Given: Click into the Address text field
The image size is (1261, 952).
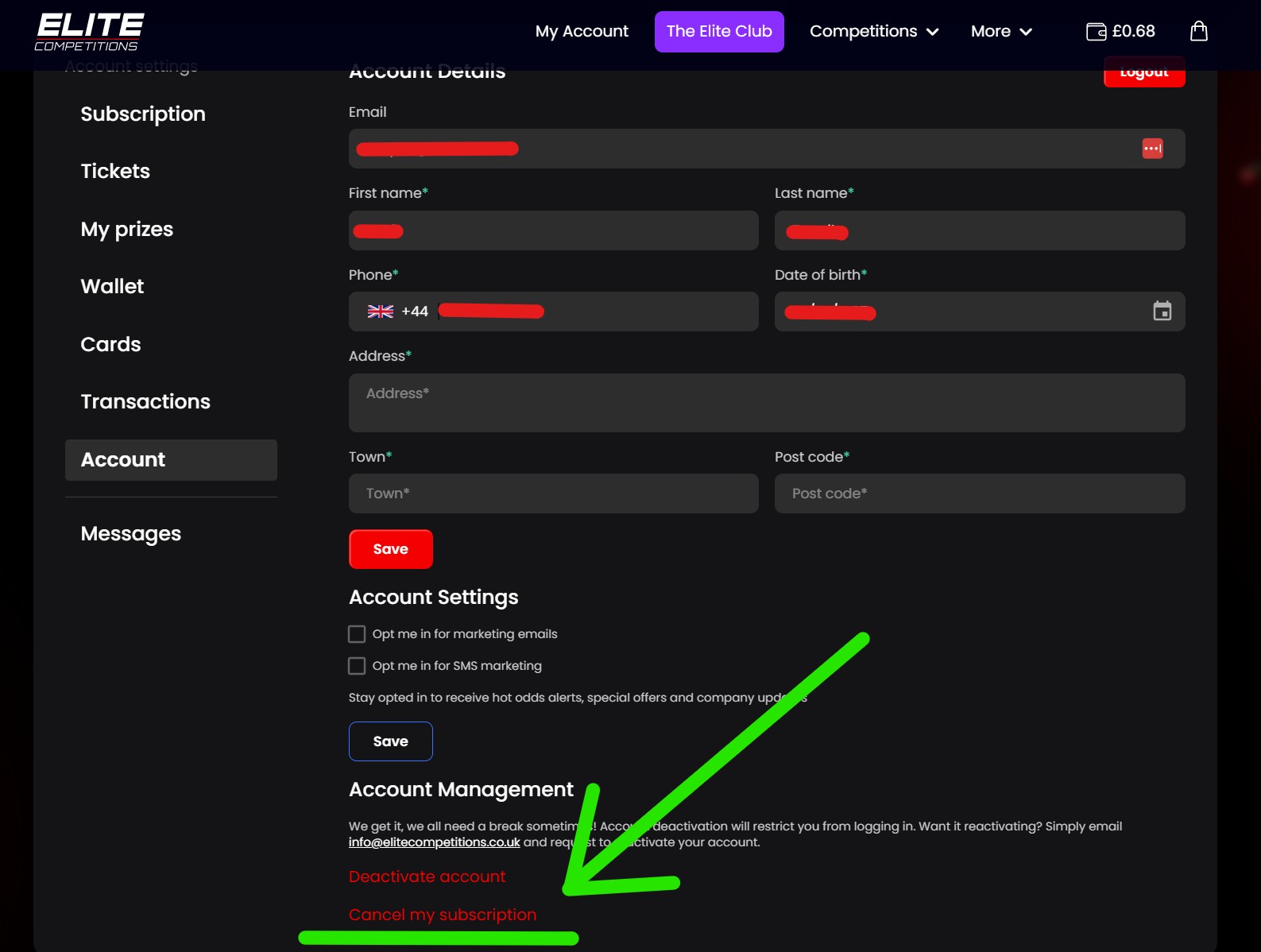Looking at the screenshot, I should tap(766, 403).
